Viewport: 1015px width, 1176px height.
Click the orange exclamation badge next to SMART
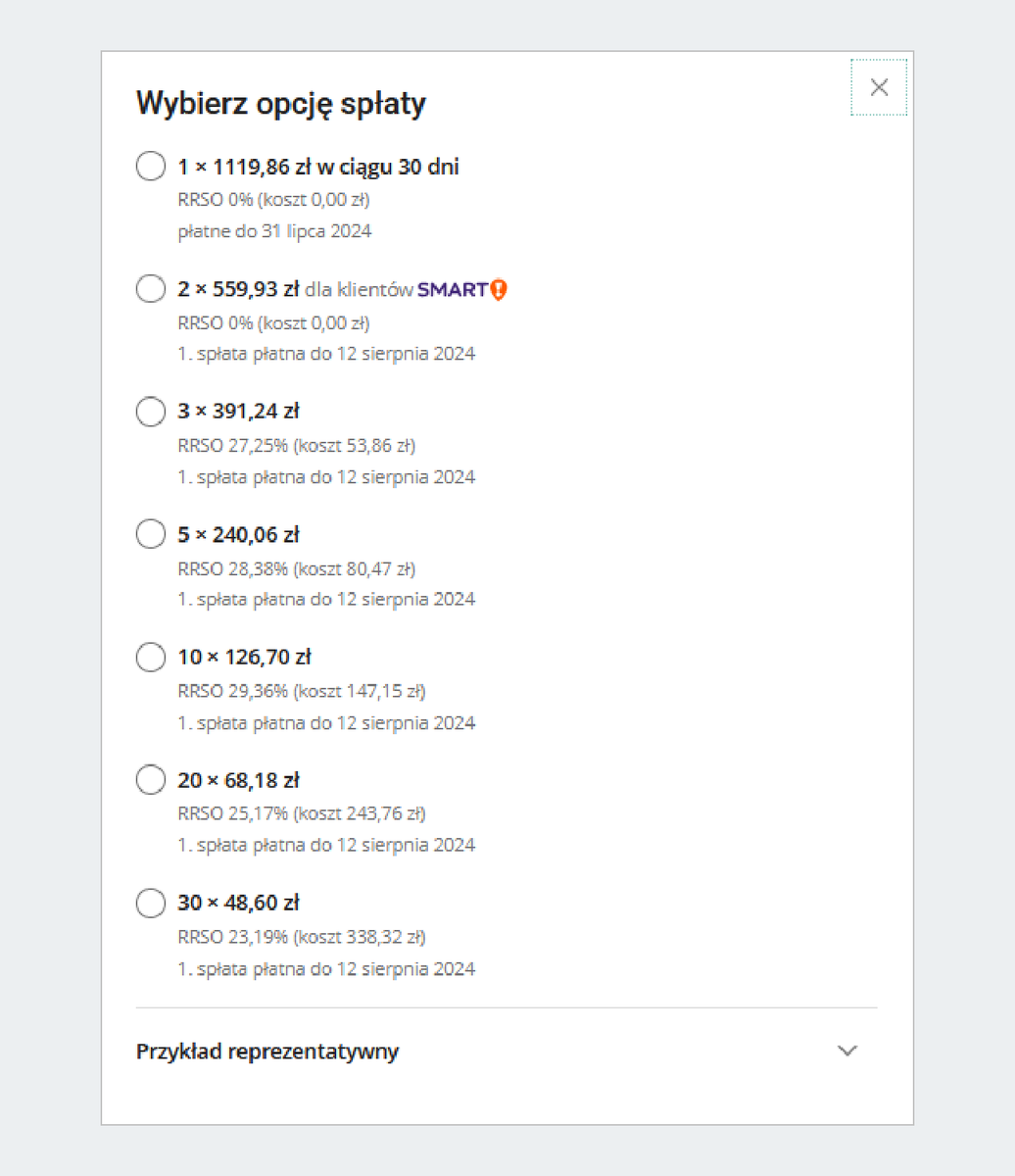click(502, 289)
